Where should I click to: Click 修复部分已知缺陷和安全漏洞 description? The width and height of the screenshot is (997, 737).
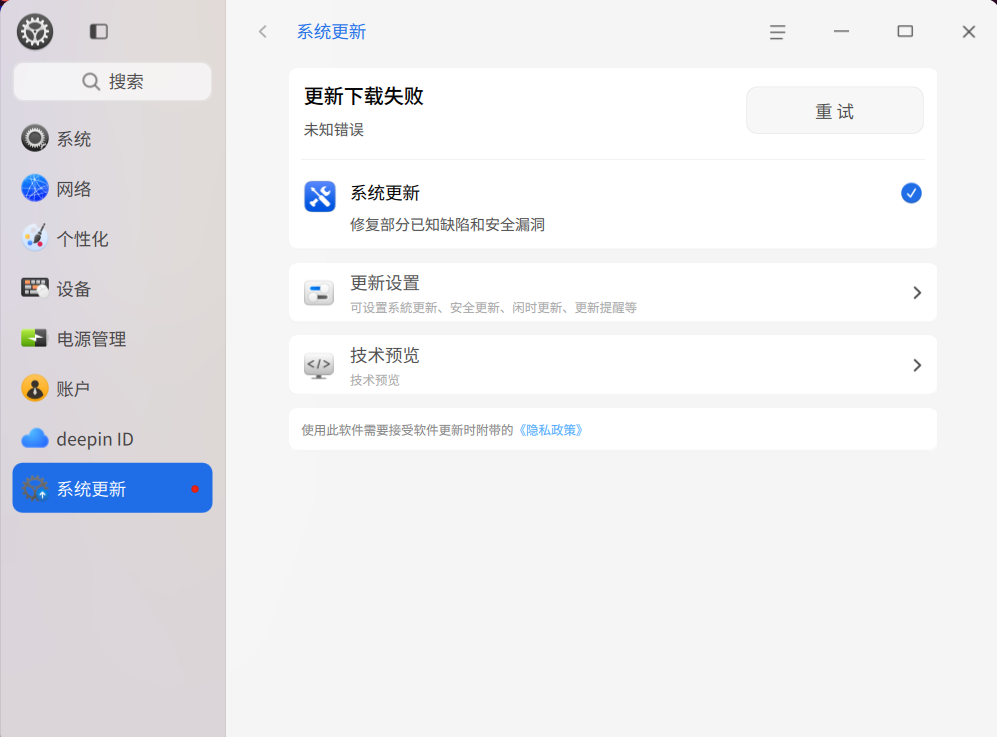tap(448, 224)
